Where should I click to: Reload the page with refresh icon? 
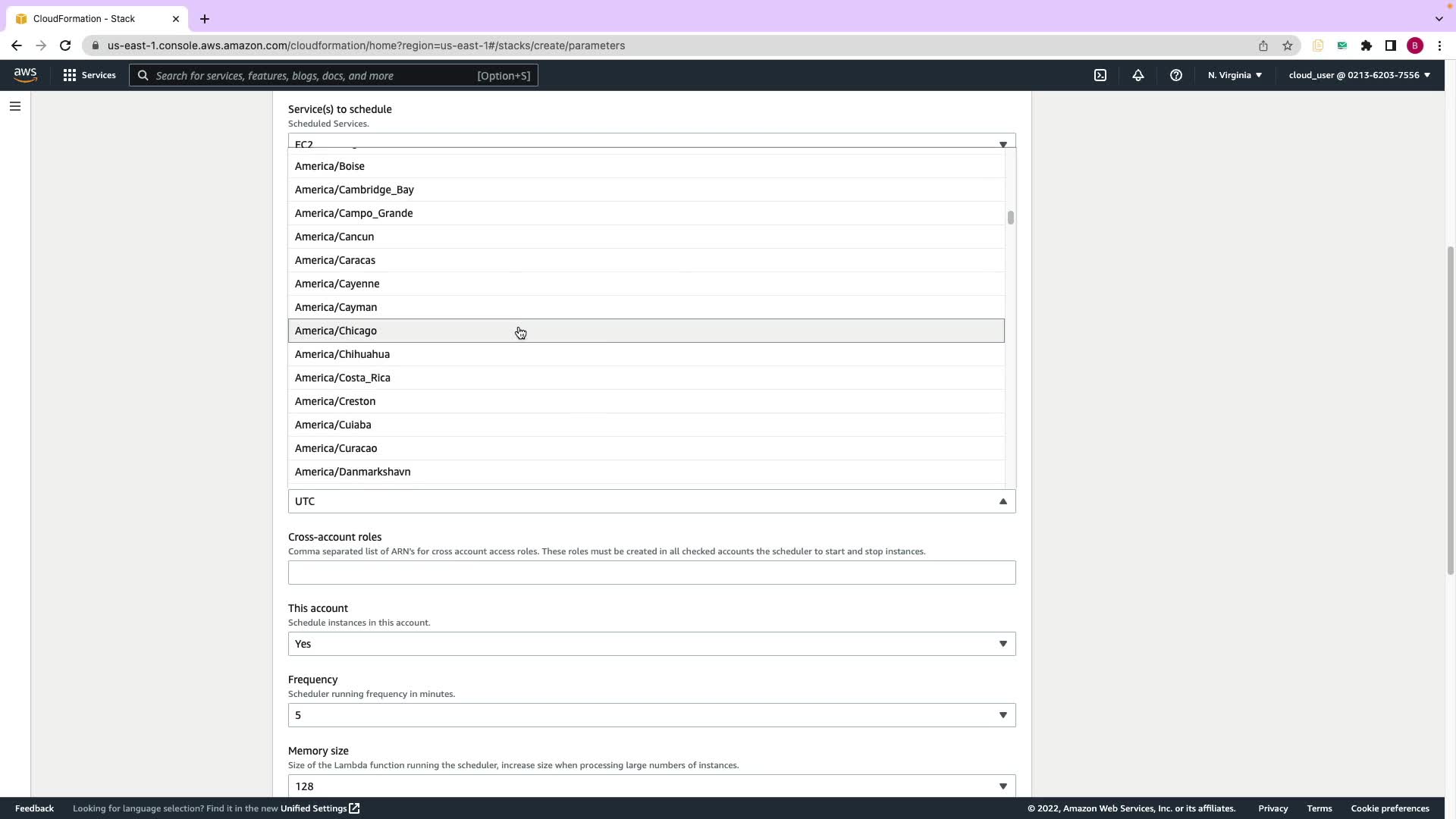tap(65, 45)
